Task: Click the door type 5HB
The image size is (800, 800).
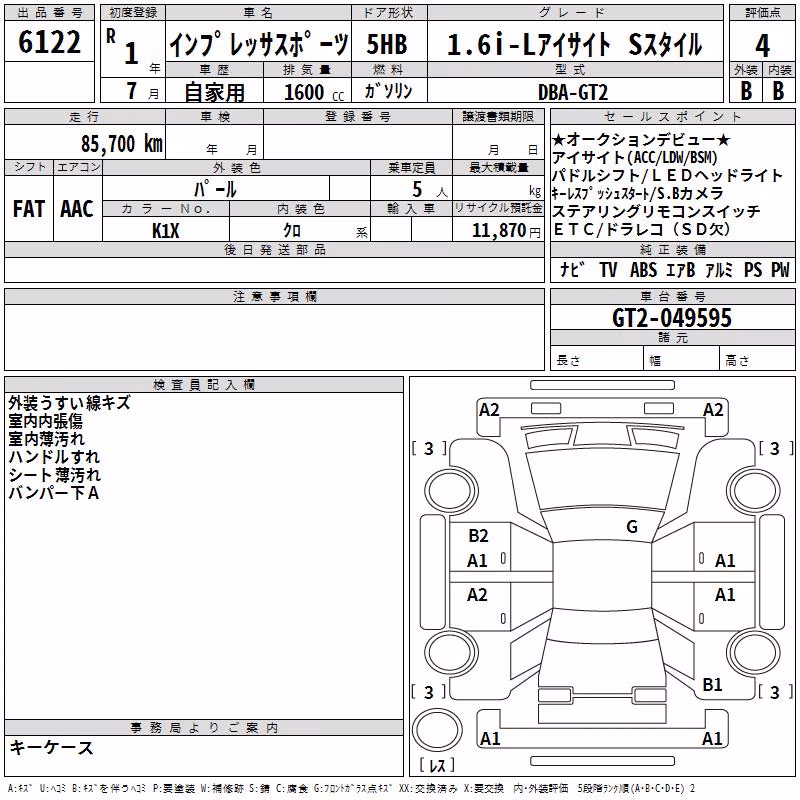Action: [x=387, y=44]
